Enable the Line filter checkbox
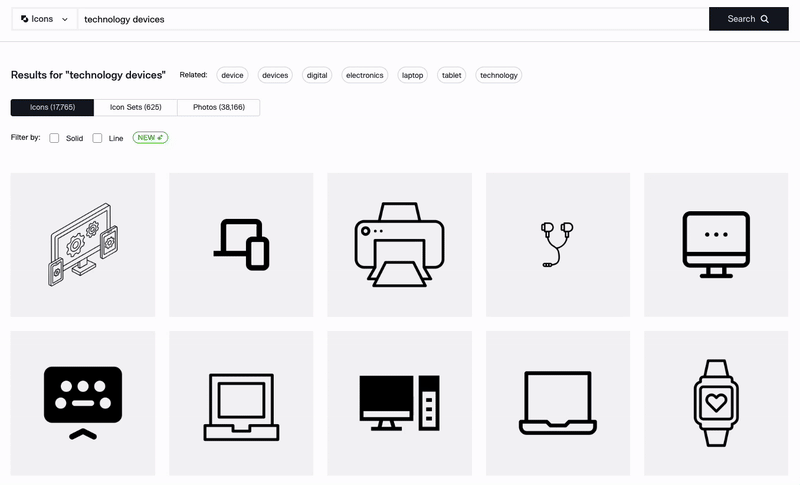This screenshot has height=485, width=800. (x=97, y=138)
